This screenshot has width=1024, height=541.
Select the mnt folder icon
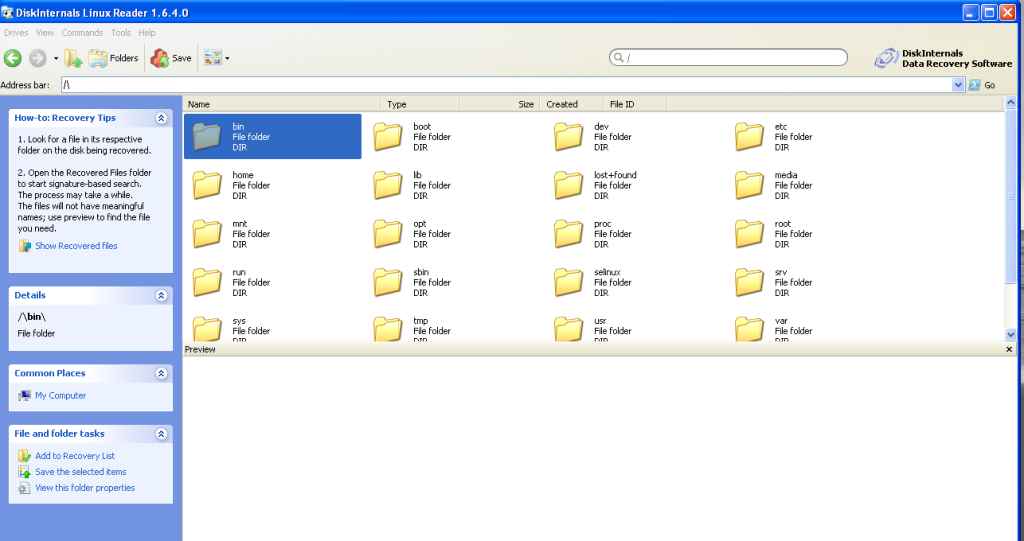pos(207,233)
